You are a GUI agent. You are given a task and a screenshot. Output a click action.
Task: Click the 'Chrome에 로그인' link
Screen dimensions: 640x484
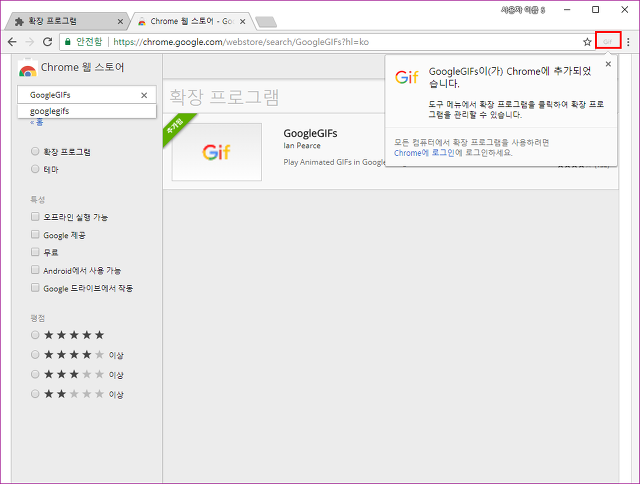[424, 153]
